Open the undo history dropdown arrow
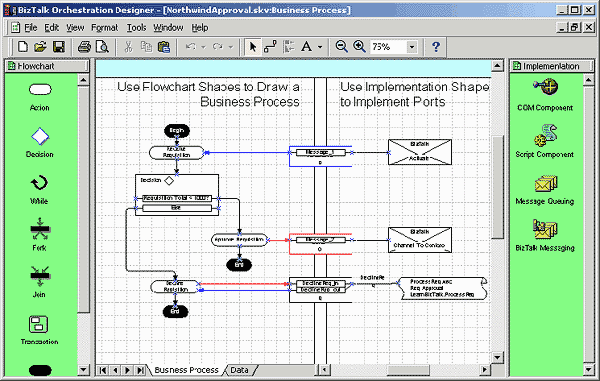This screenshot has width=600, height=381. tap(204, 47)
